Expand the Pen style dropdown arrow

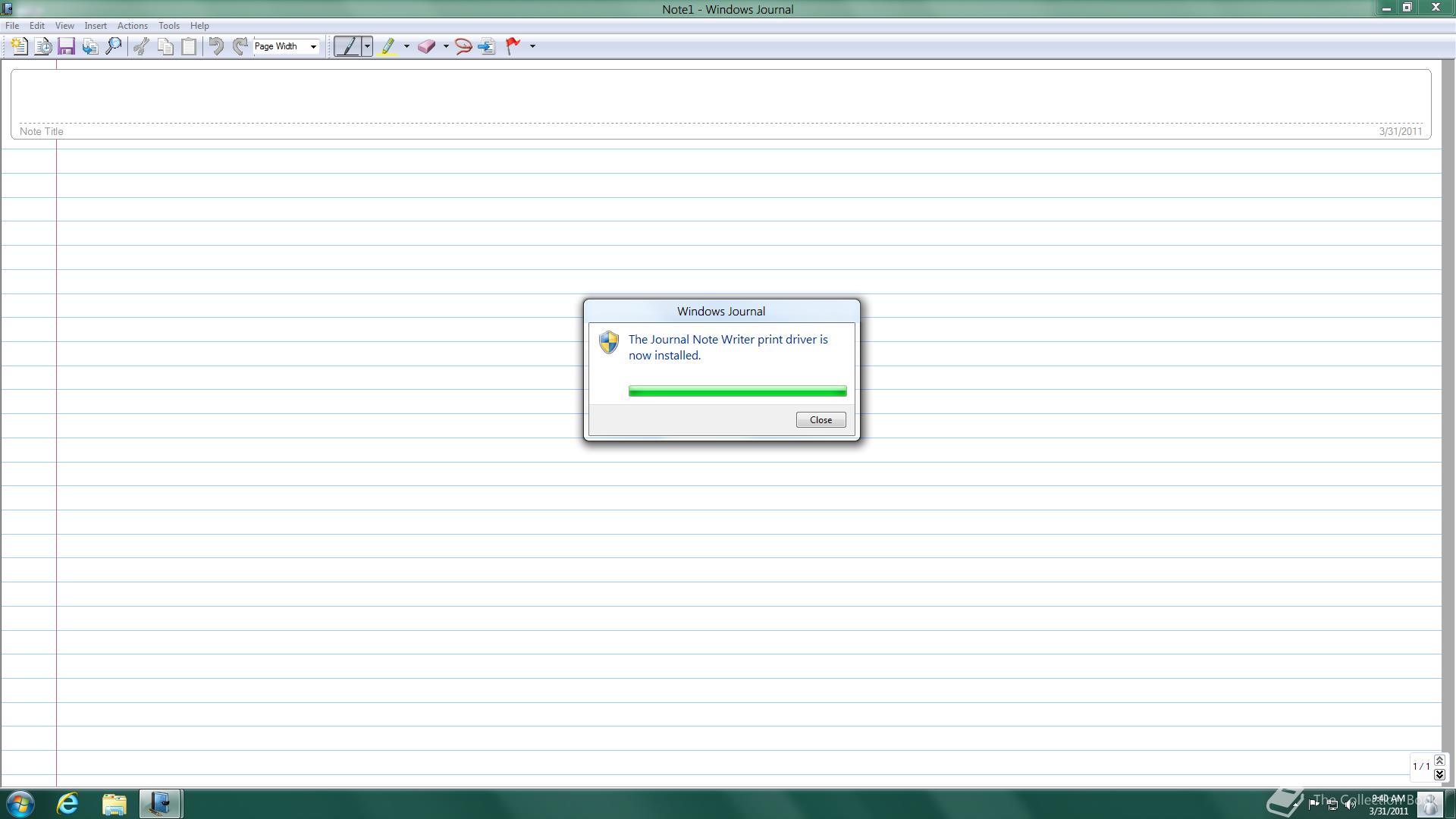(367, 46)
